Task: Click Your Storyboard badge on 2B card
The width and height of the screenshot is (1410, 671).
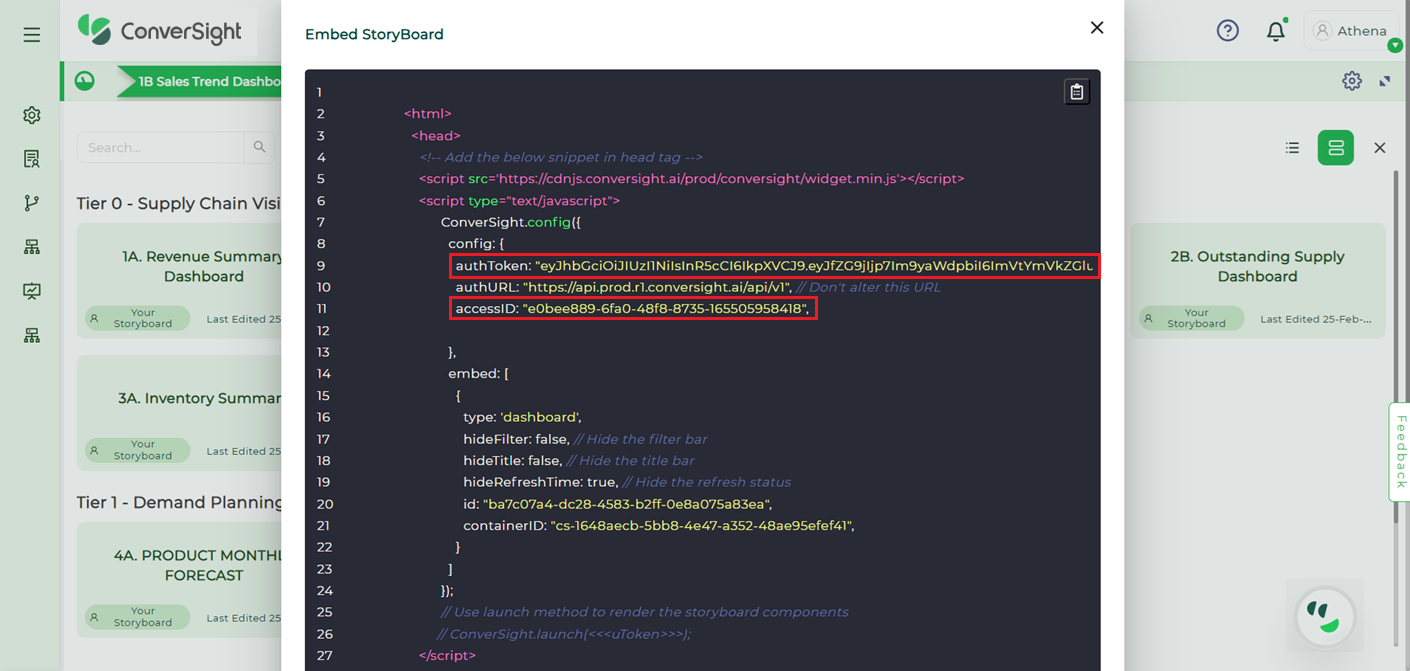Action: [x=1192, y=319]
